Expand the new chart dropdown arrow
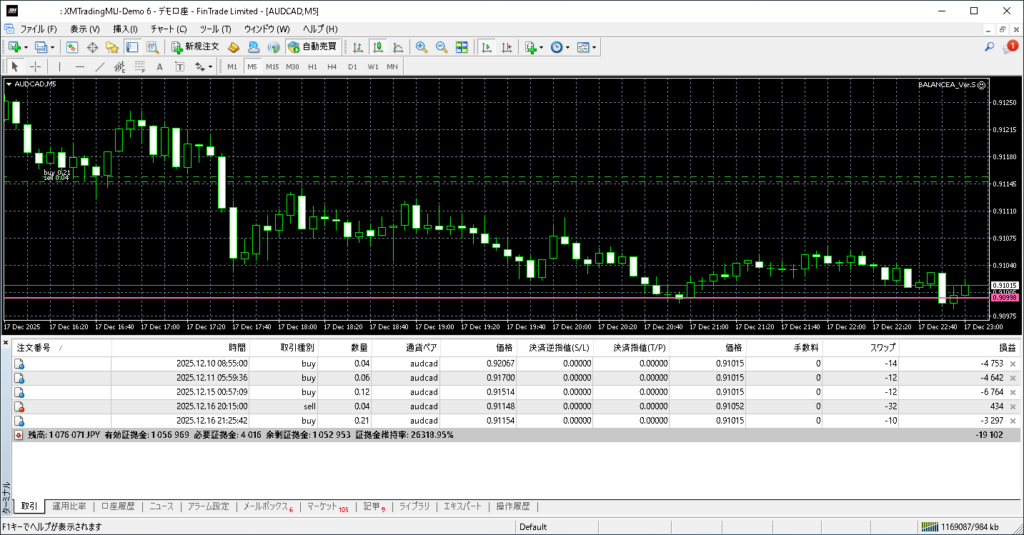Viewport: 1024px width, 535px height. 26,47
